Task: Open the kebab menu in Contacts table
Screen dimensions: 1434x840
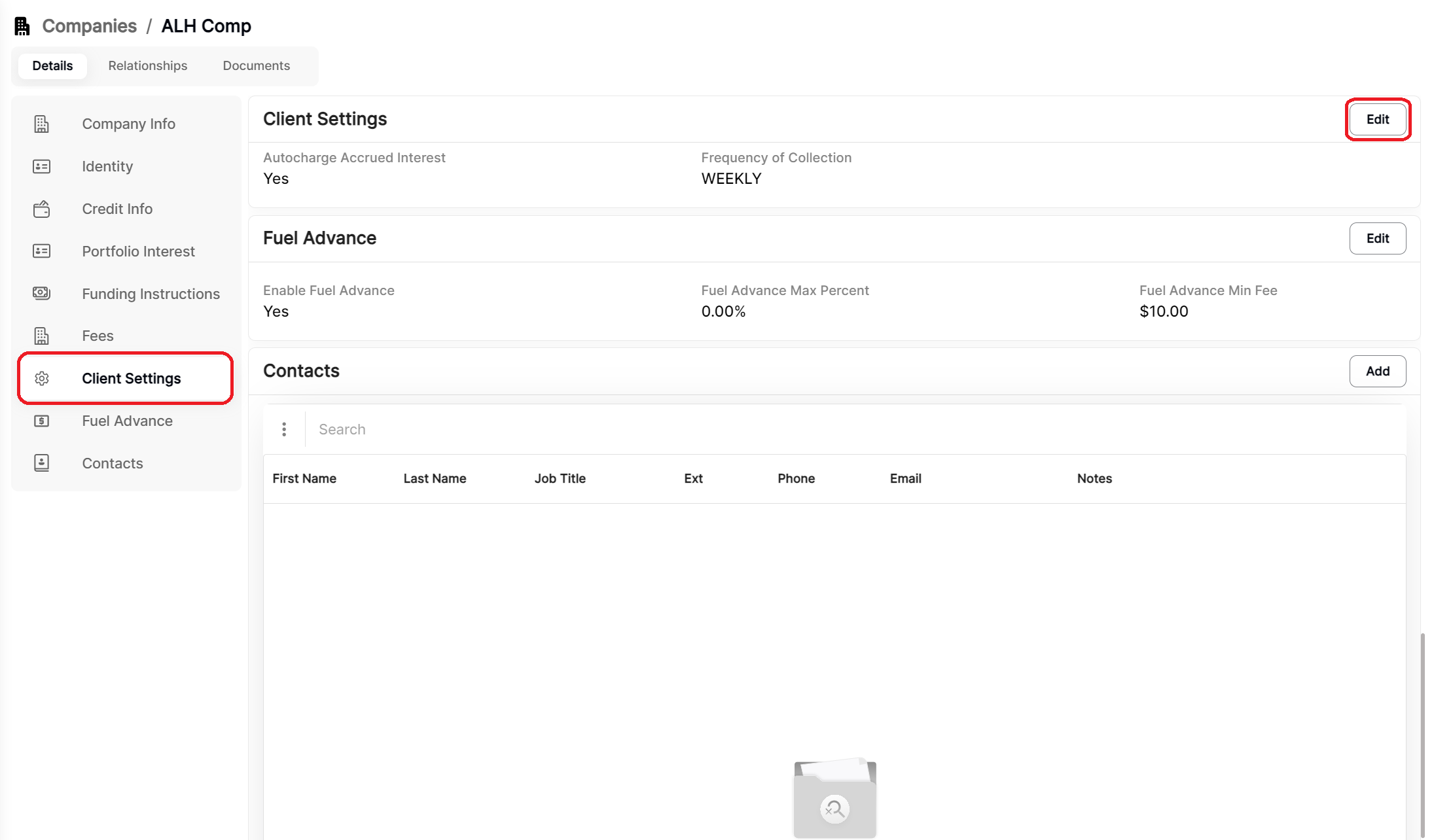Action: (284, 429)
